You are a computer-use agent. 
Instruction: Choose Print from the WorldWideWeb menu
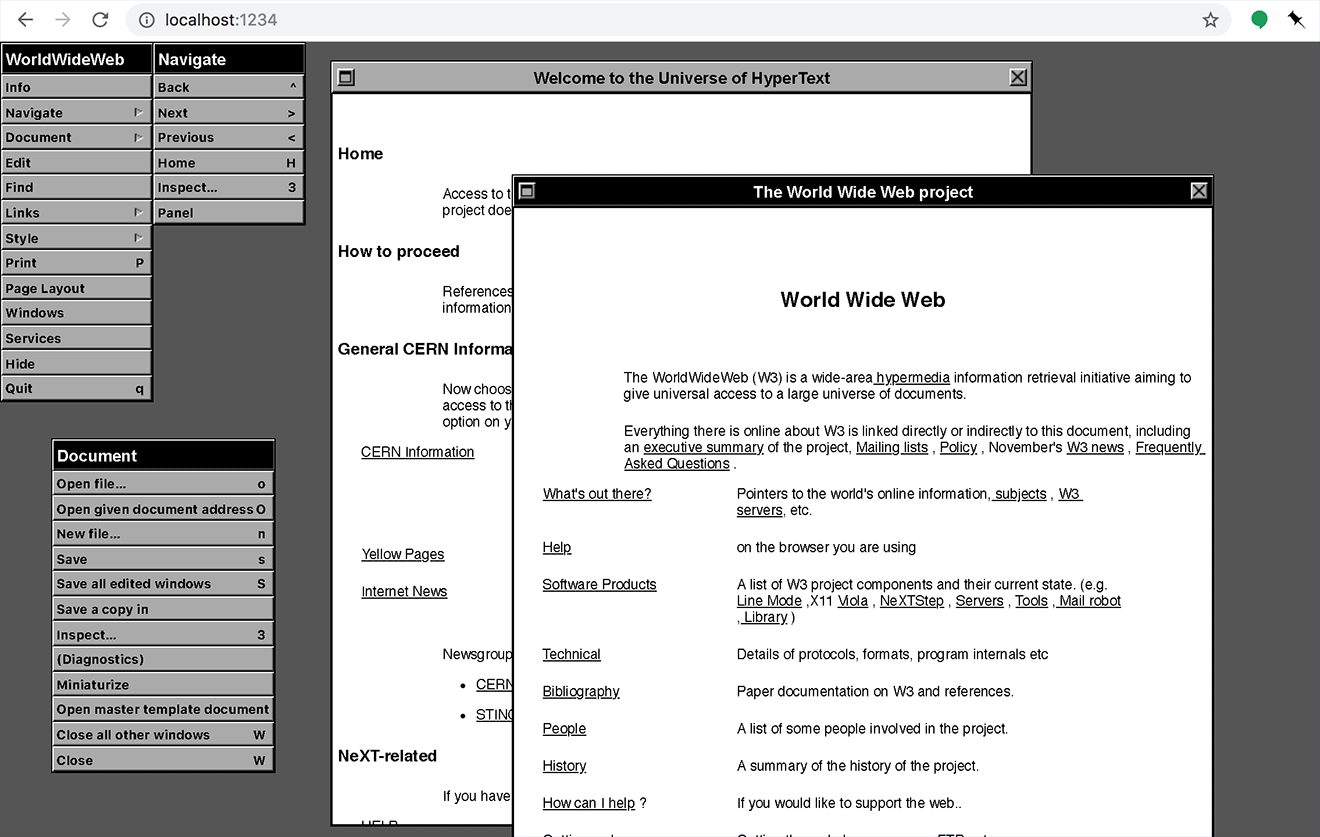pyautogui.click(x=76, y=263)
